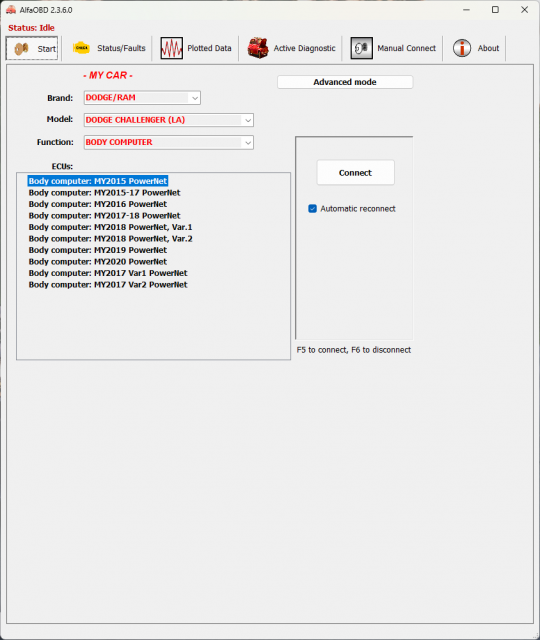Click the Start key icon
Screen dimensions: 540x640
pos(21,49)
